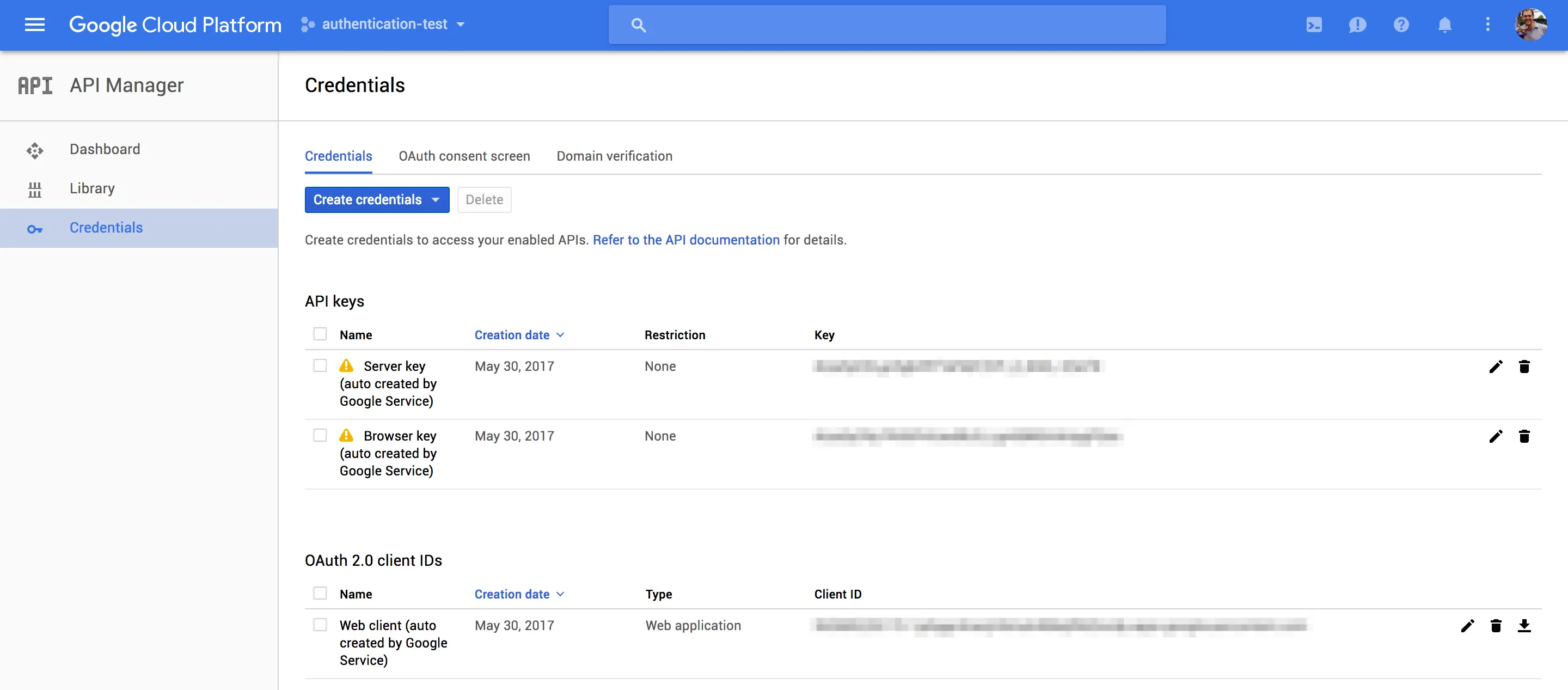
Task: Check the Browser key row checkbox
Action: tap(320, 436)
